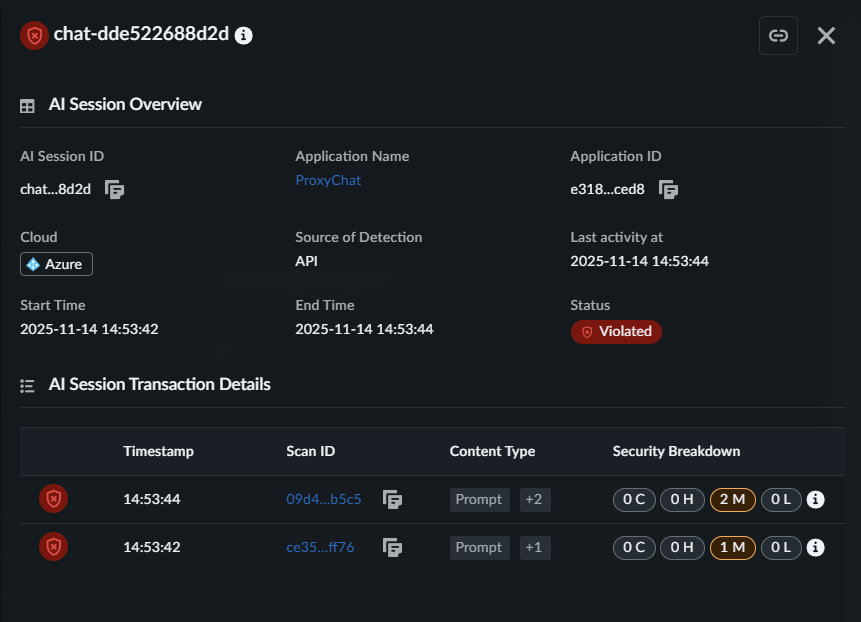Close the session details panel

point(826,36)
